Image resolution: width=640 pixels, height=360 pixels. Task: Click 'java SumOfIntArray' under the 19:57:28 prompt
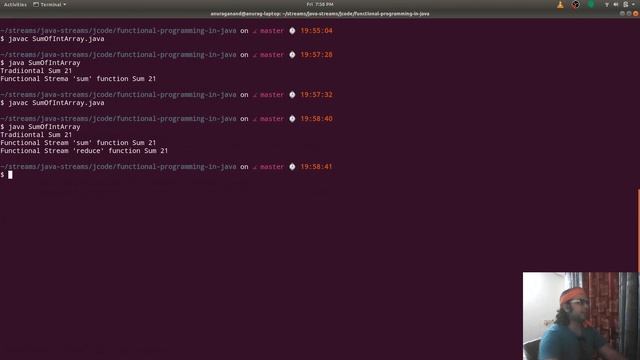click(x=44, y=63)
